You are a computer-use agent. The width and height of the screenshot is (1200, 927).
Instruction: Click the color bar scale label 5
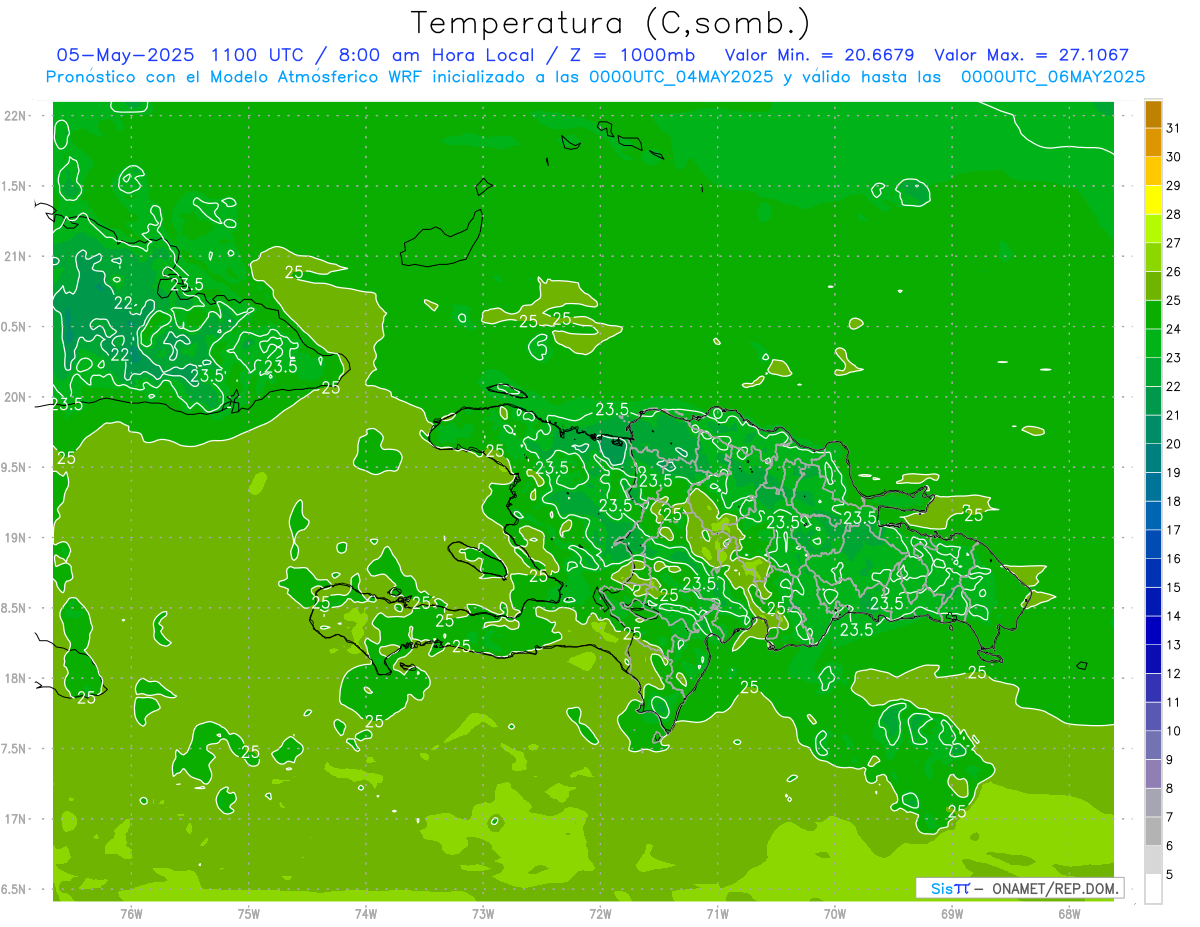[1171, 875]
